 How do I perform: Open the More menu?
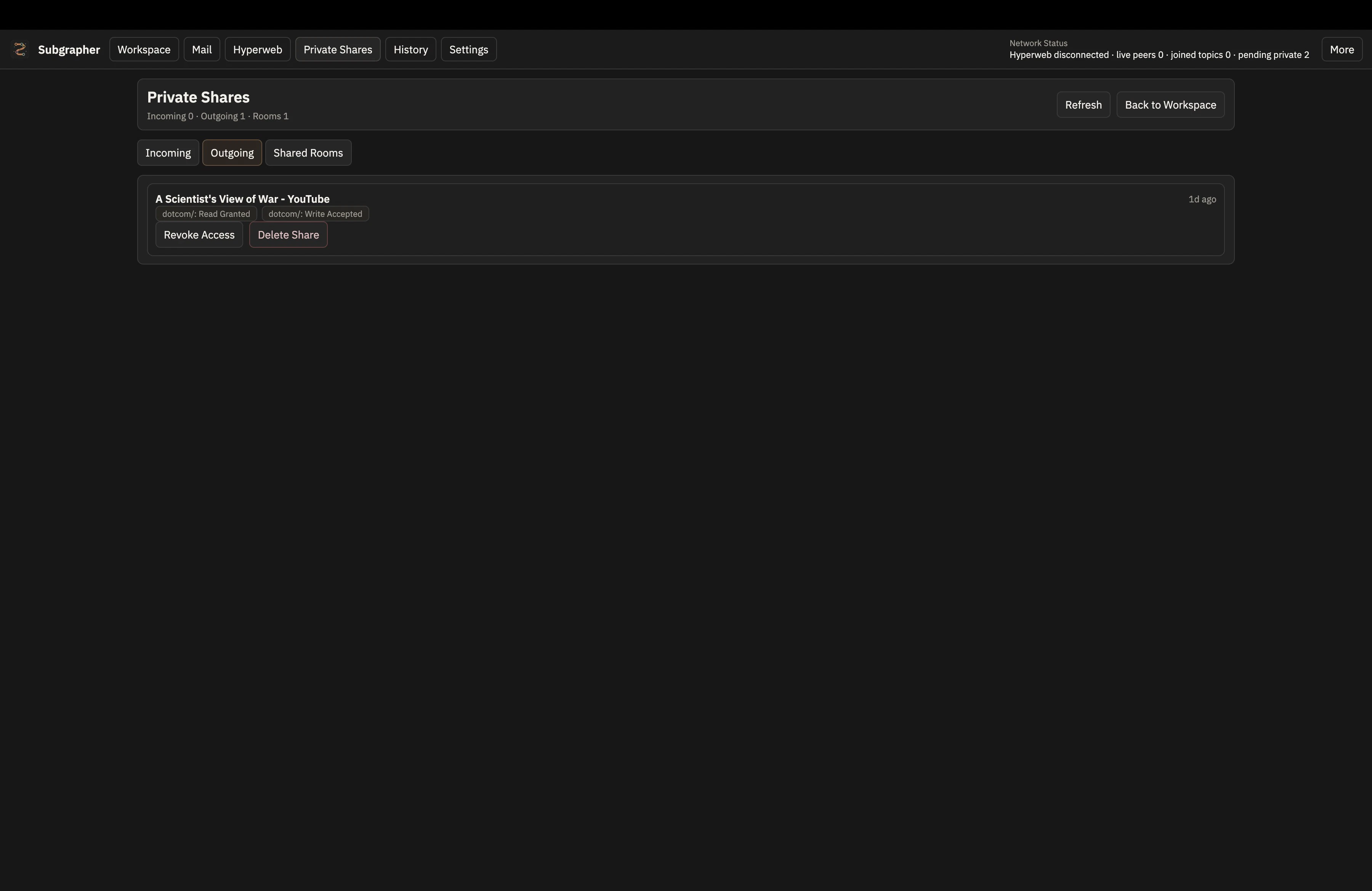tap(1342, 49)
